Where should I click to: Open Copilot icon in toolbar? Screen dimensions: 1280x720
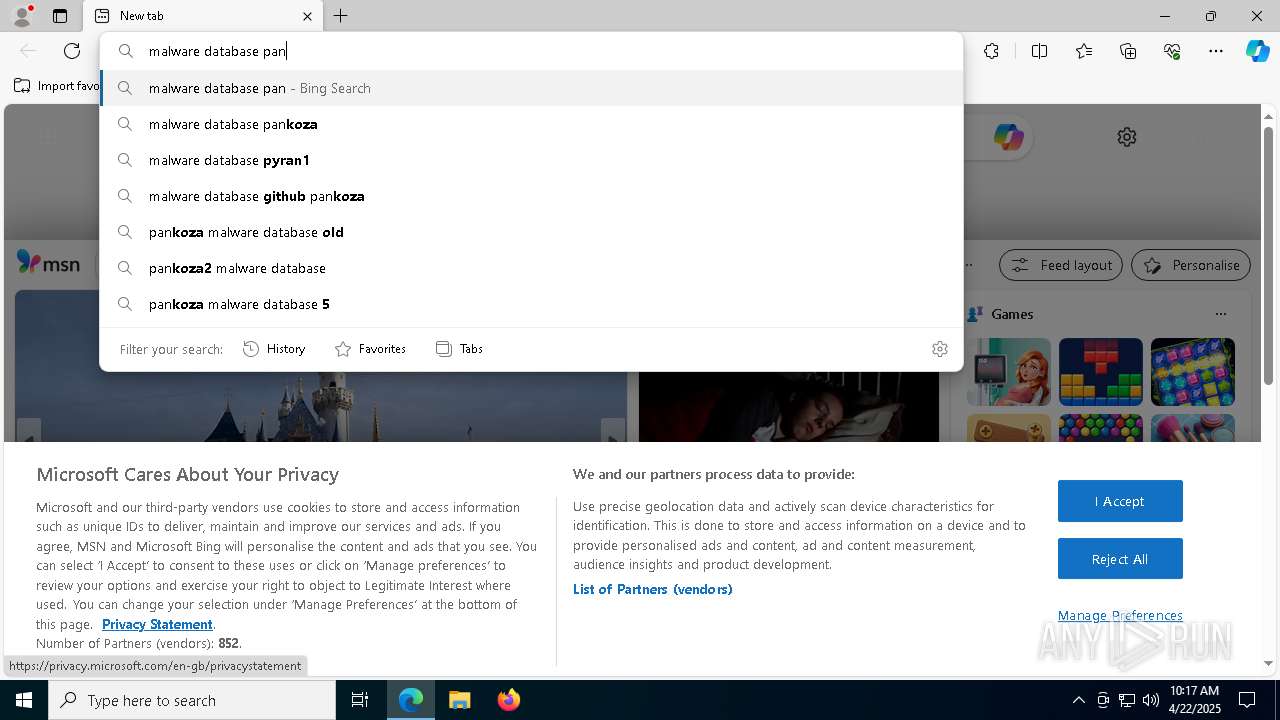tap(1257, 51)
